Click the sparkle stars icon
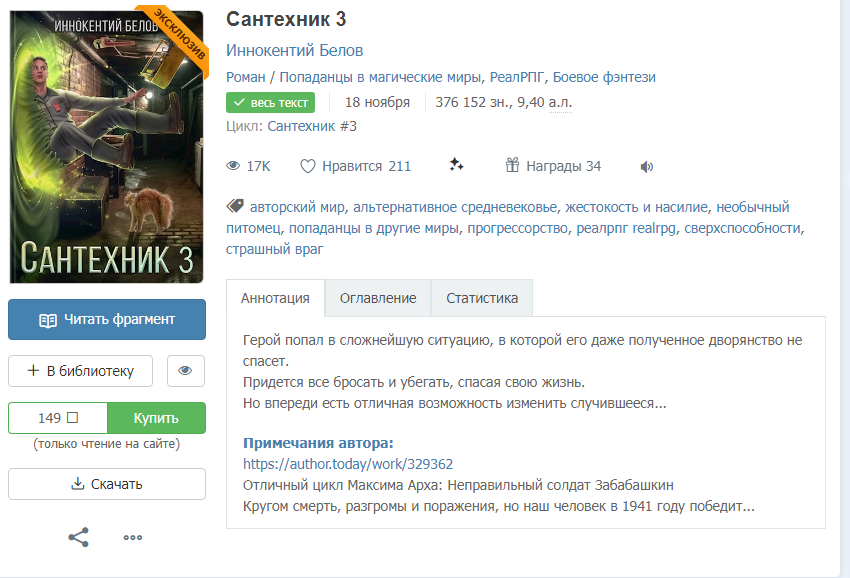 456,164
